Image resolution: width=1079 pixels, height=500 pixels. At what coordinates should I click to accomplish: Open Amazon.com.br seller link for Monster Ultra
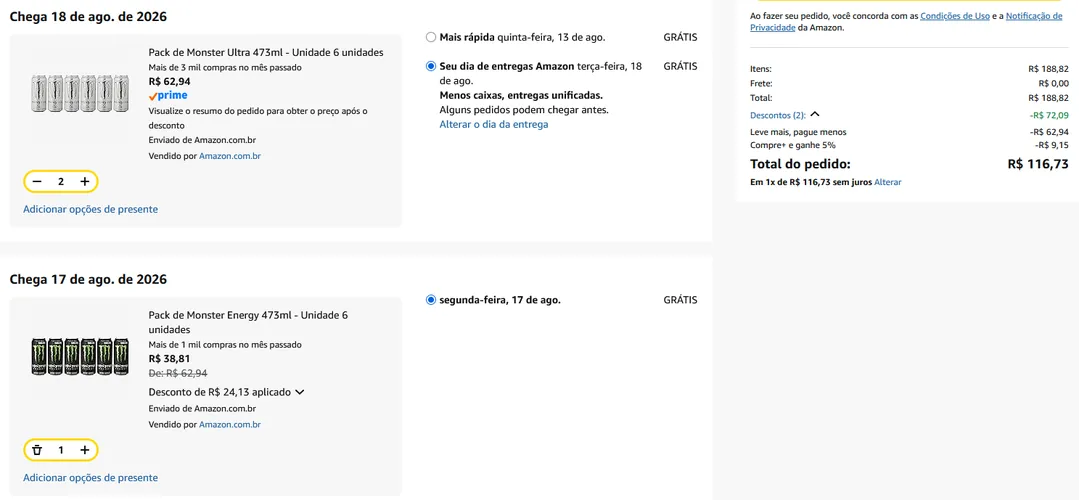(230, 156)
